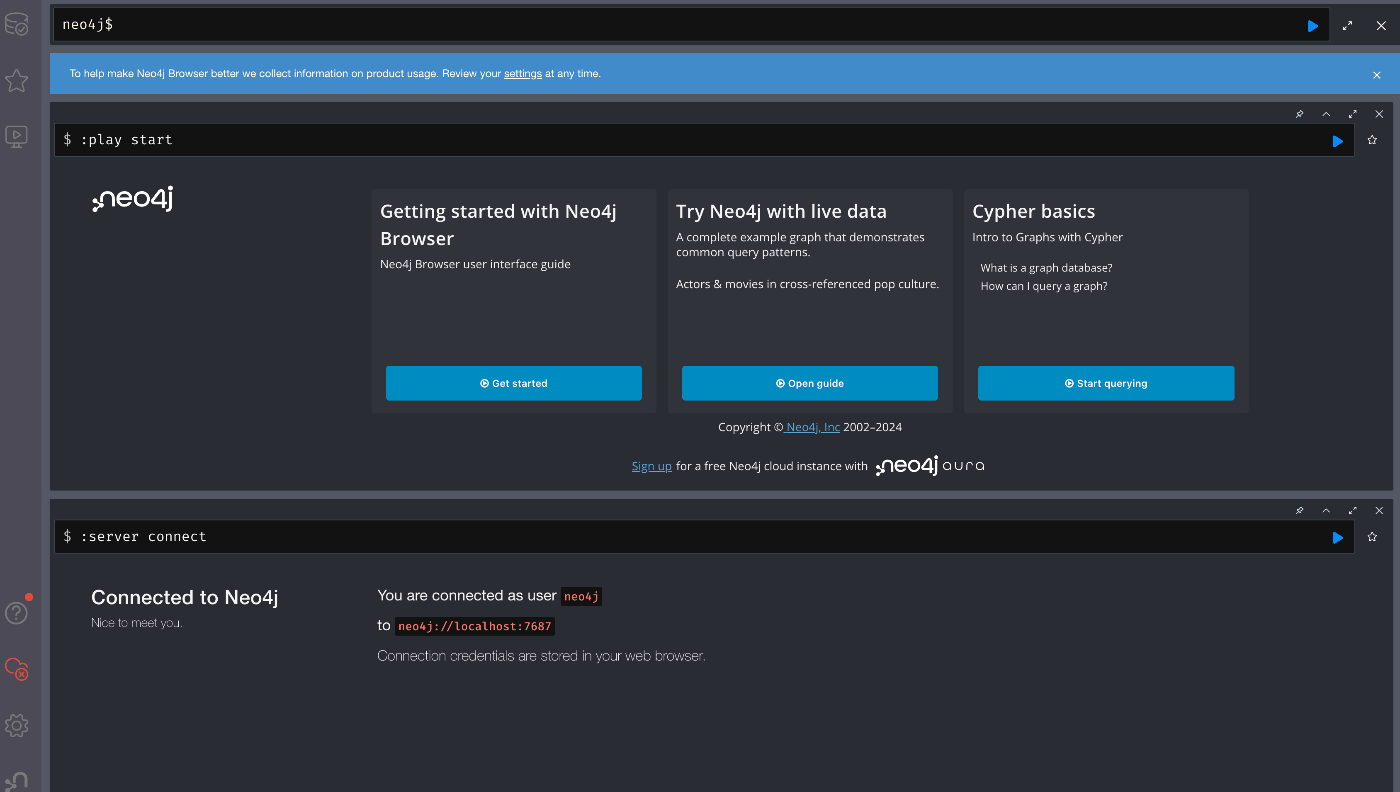Viewport: 1400px width, 792px height.
Task: Follow the Sign up link
Action: pos(652,466)
